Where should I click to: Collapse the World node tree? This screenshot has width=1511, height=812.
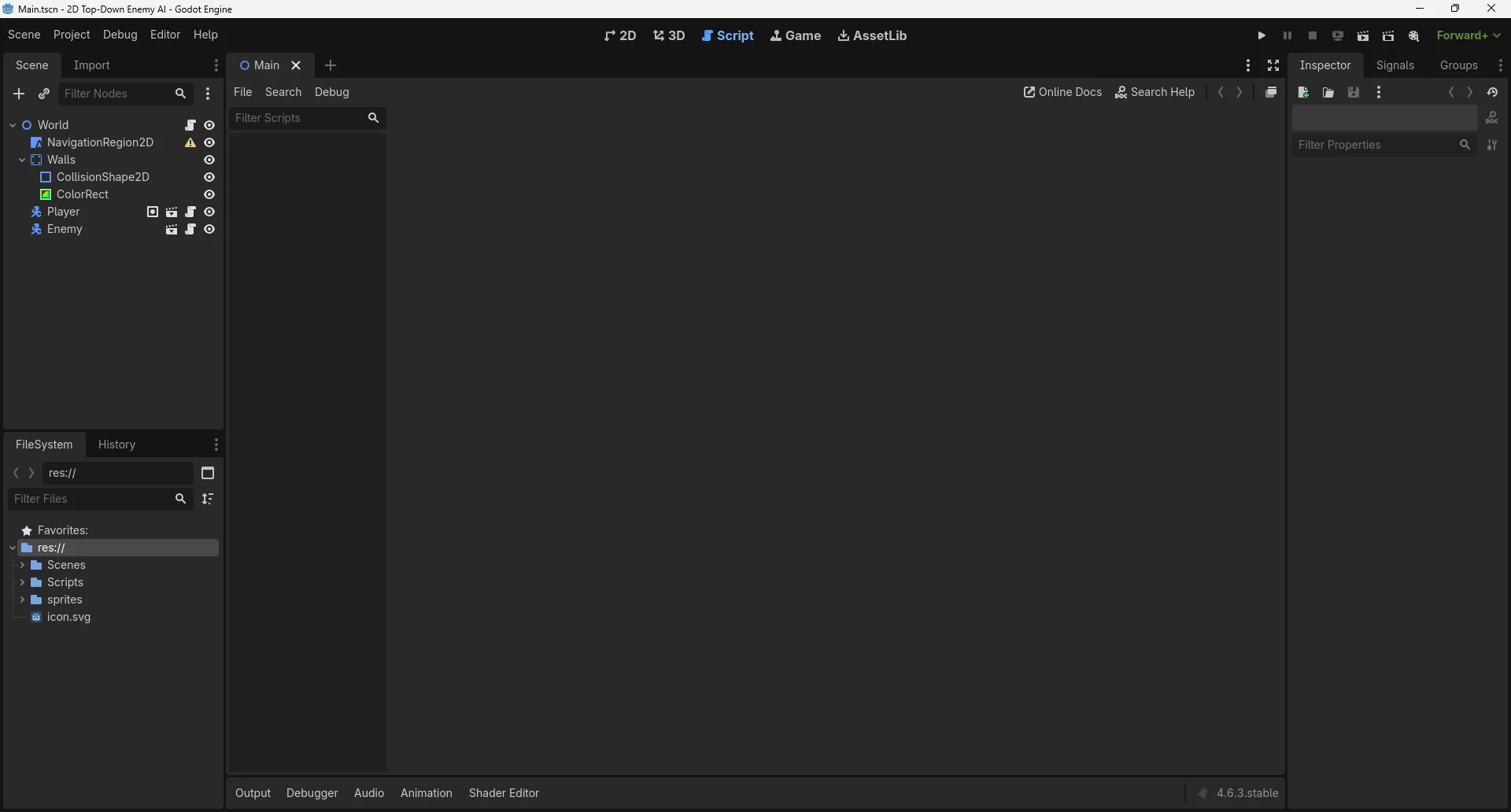tap(13, 125)
